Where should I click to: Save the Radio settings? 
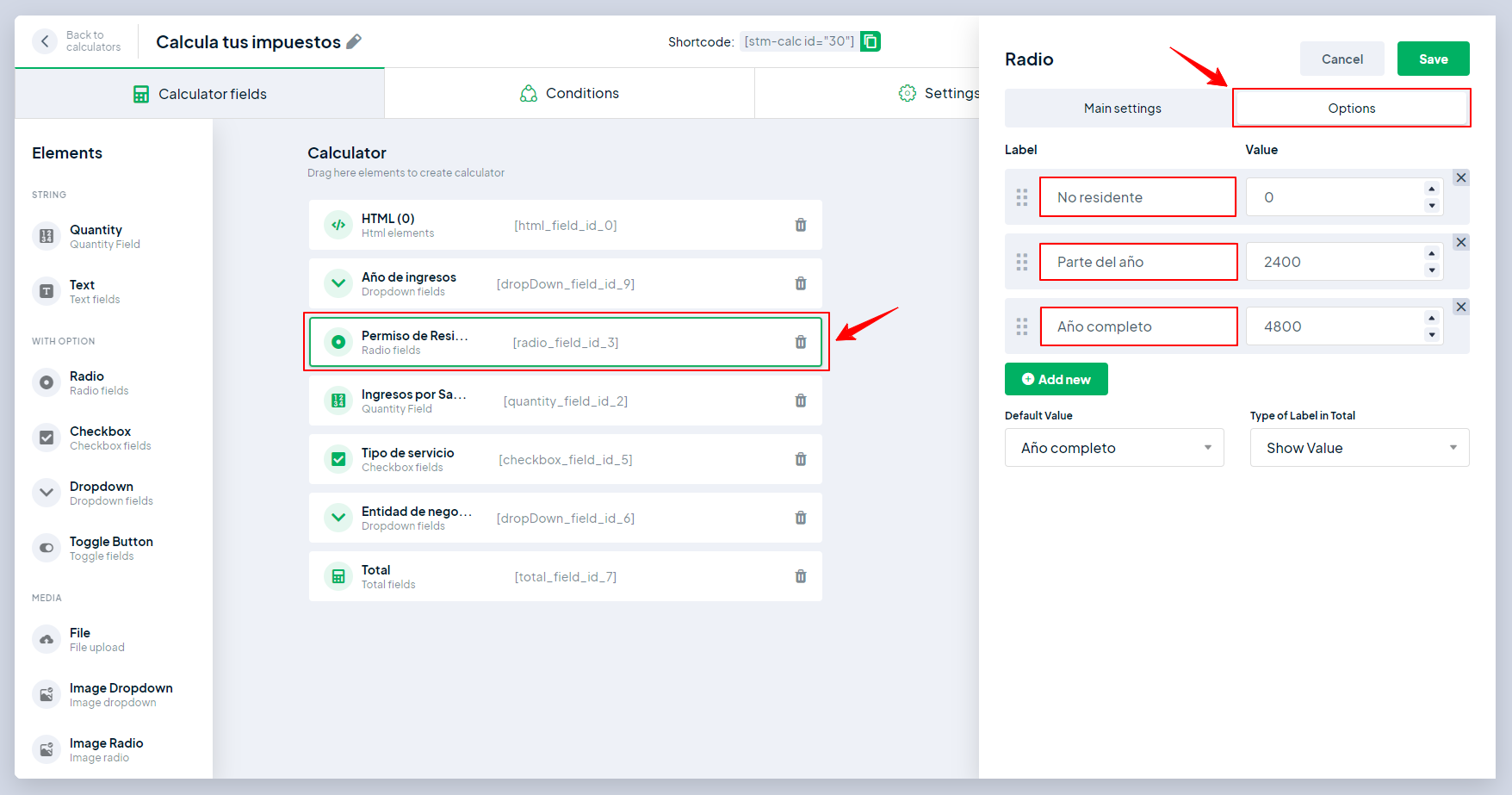tap(1434, 59)
